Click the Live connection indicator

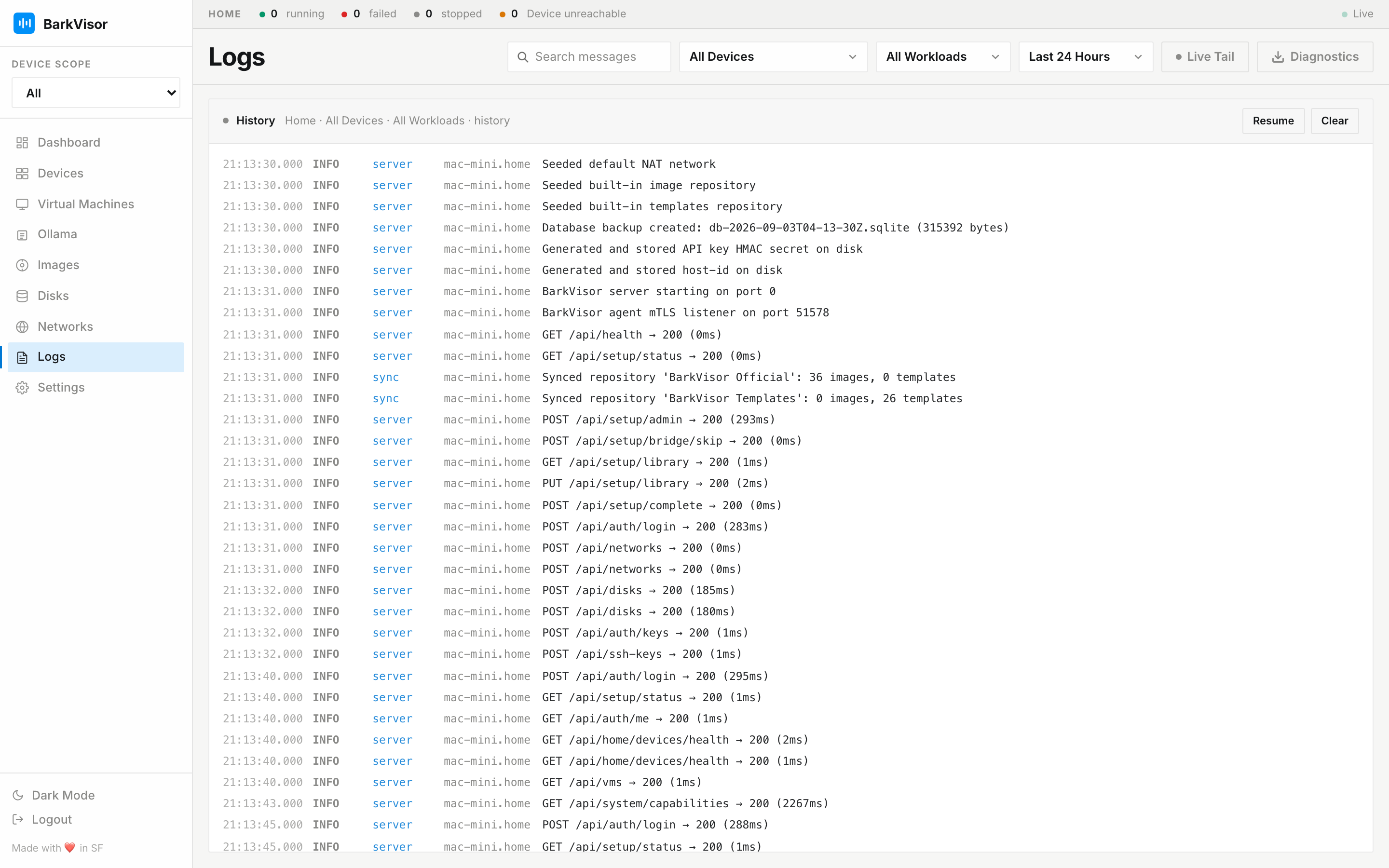pyautogui.click(x=1357, y=14)
